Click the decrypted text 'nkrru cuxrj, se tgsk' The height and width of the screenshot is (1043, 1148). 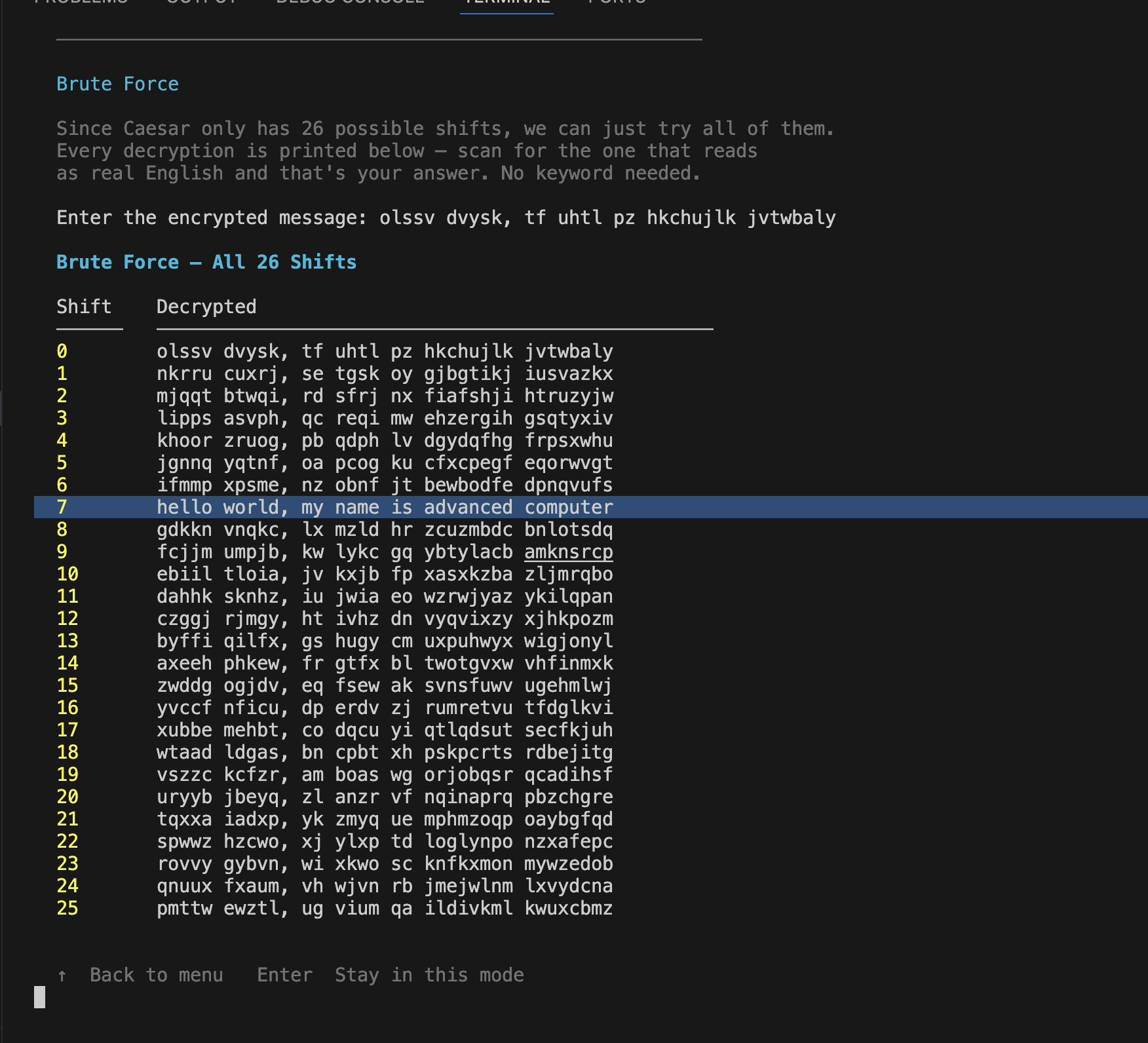point(268,373)
